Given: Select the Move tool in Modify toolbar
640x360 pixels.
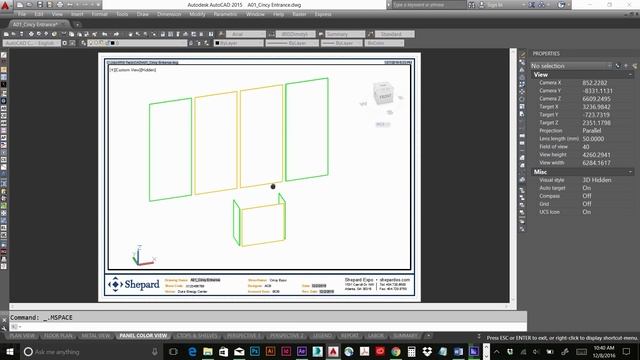Looking at the screenshot, I should click(x=522, y=91).
